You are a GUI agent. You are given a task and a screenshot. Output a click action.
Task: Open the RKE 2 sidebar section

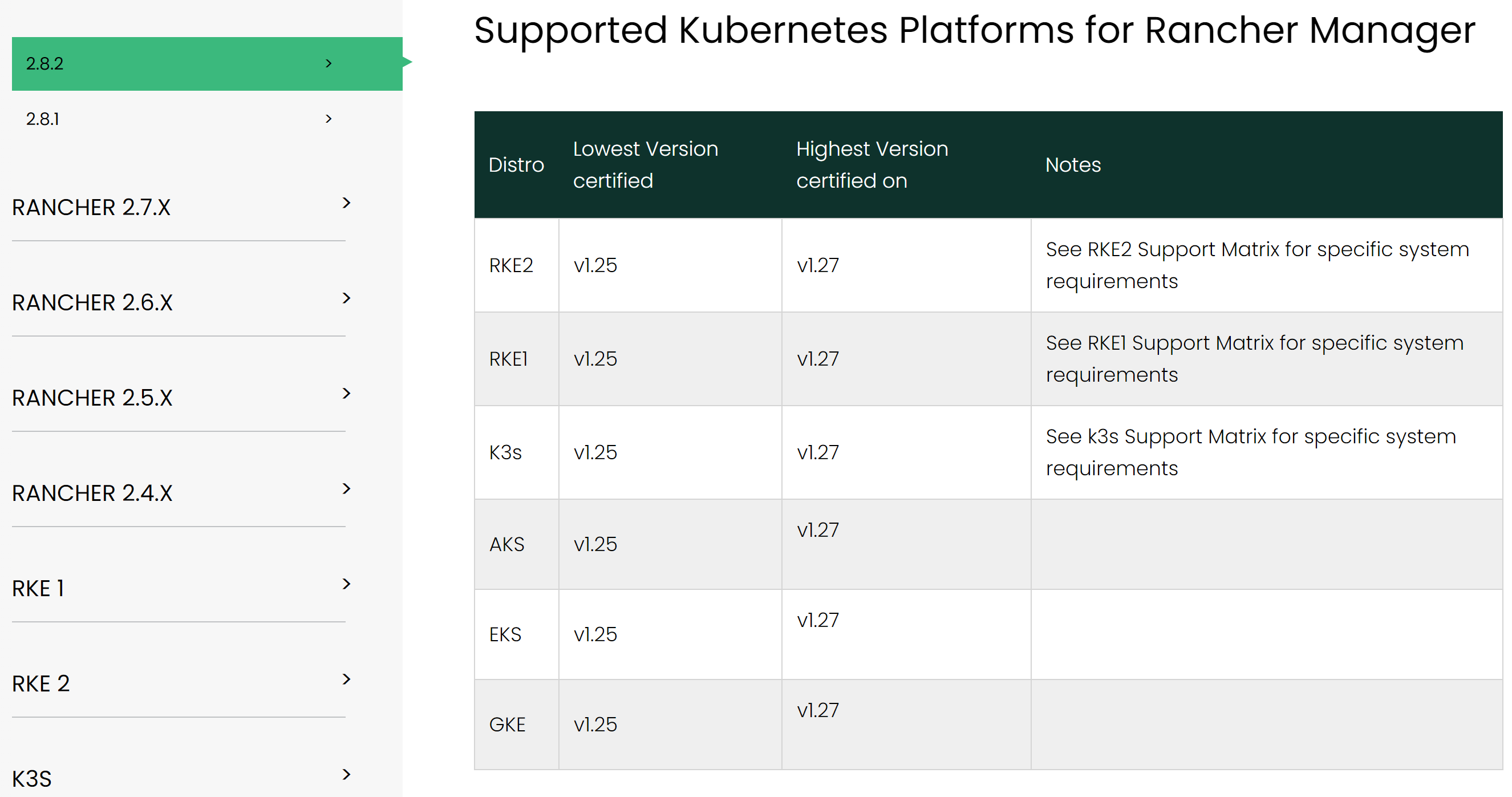[41, 683]
